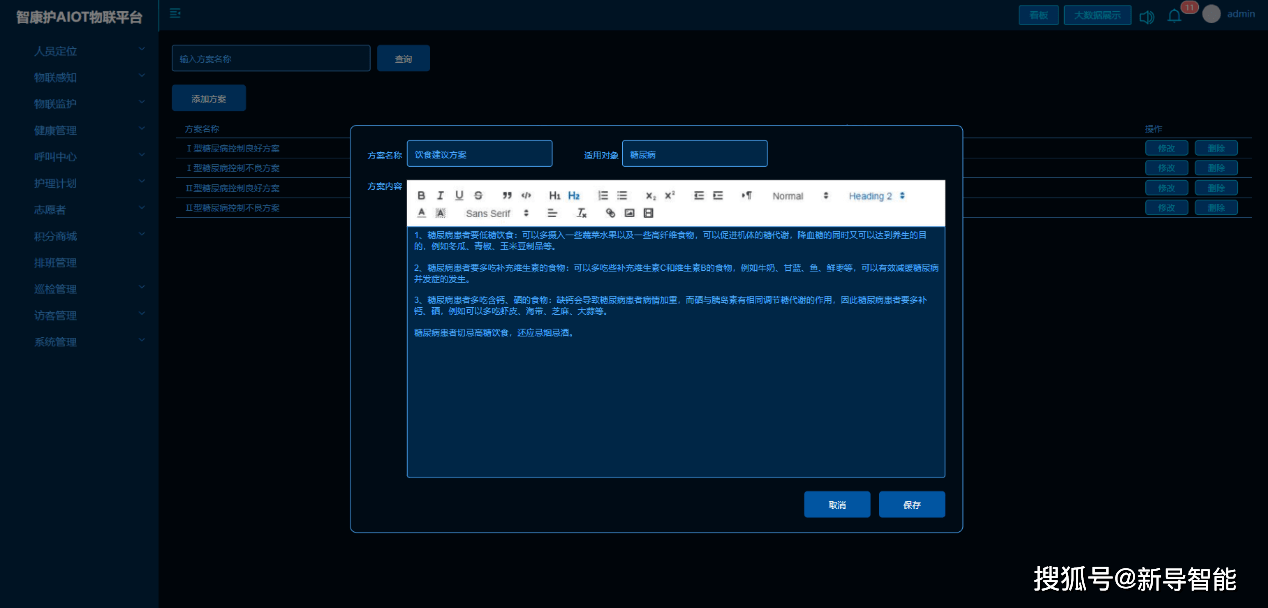
Task: Open the text color picker
Action: [421, 214]
